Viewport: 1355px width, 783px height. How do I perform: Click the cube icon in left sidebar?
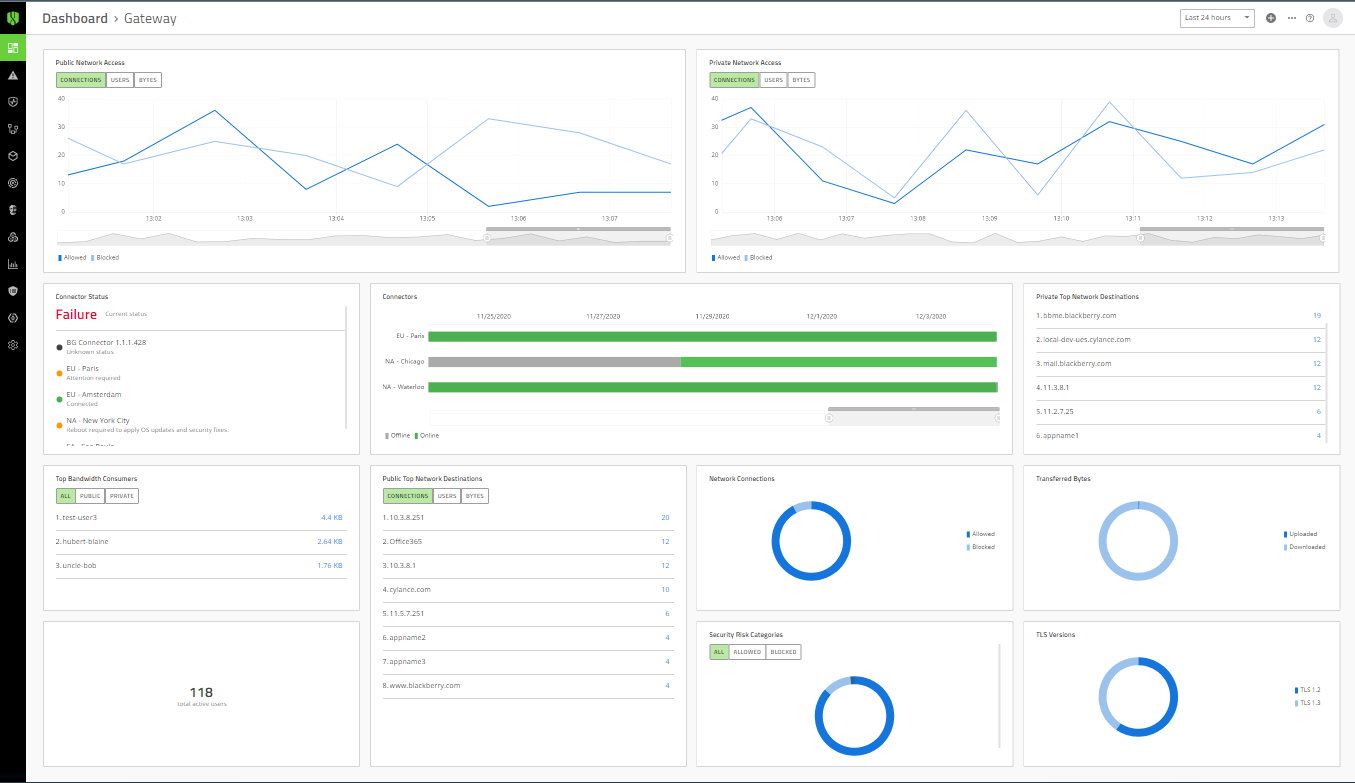(13, 156)
